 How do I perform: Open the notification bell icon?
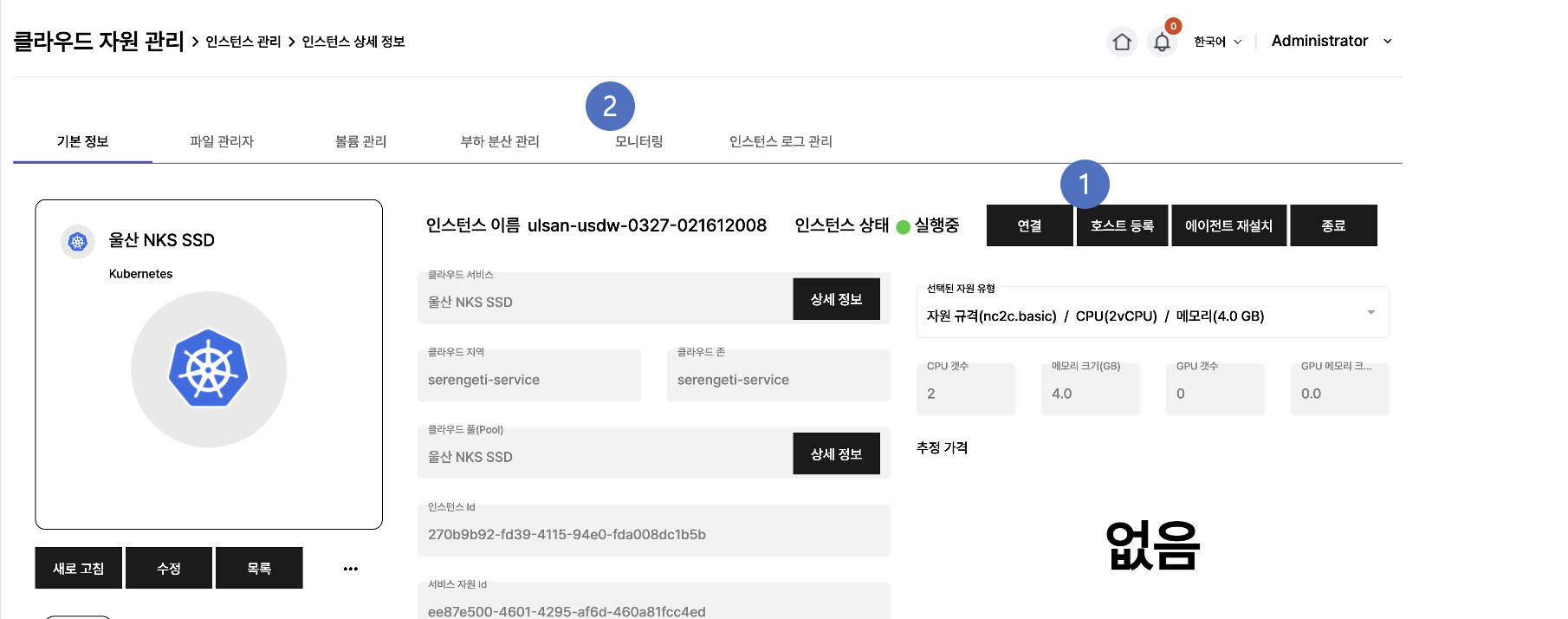tap(1162, 42)
